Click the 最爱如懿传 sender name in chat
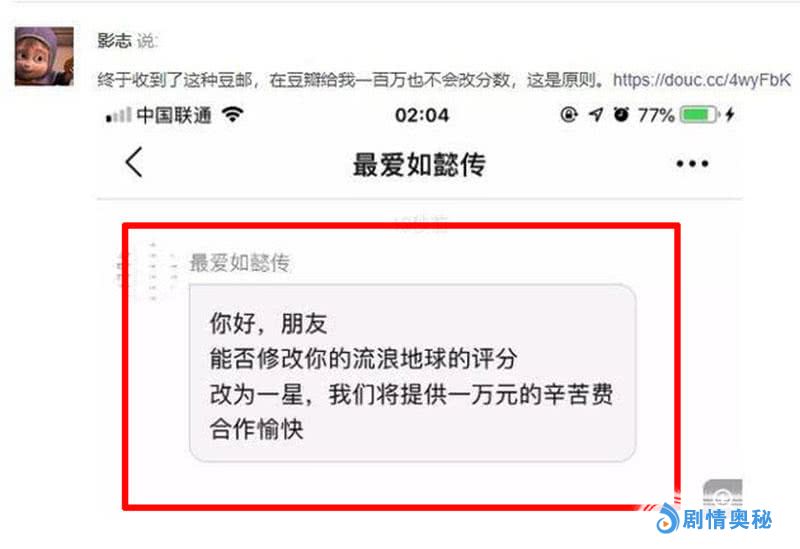This screenshot has width=800, height=549. point(240,263)
